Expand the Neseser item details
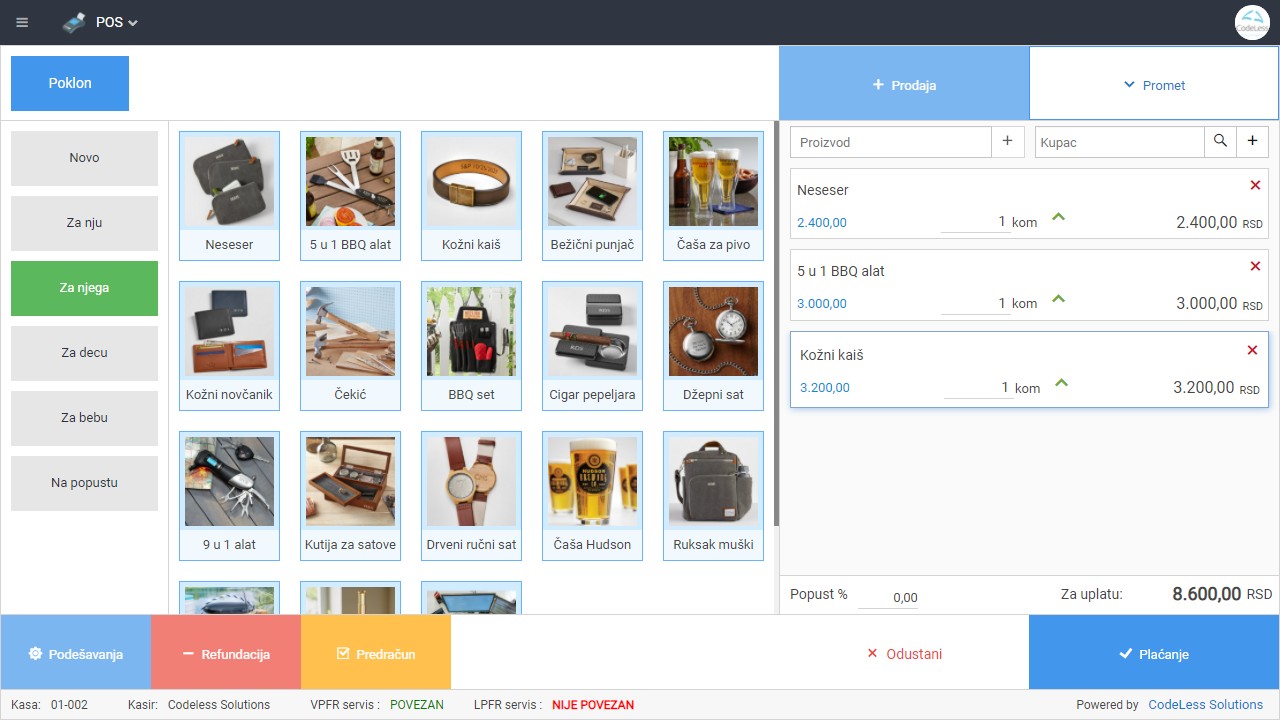 [1059, 217]
